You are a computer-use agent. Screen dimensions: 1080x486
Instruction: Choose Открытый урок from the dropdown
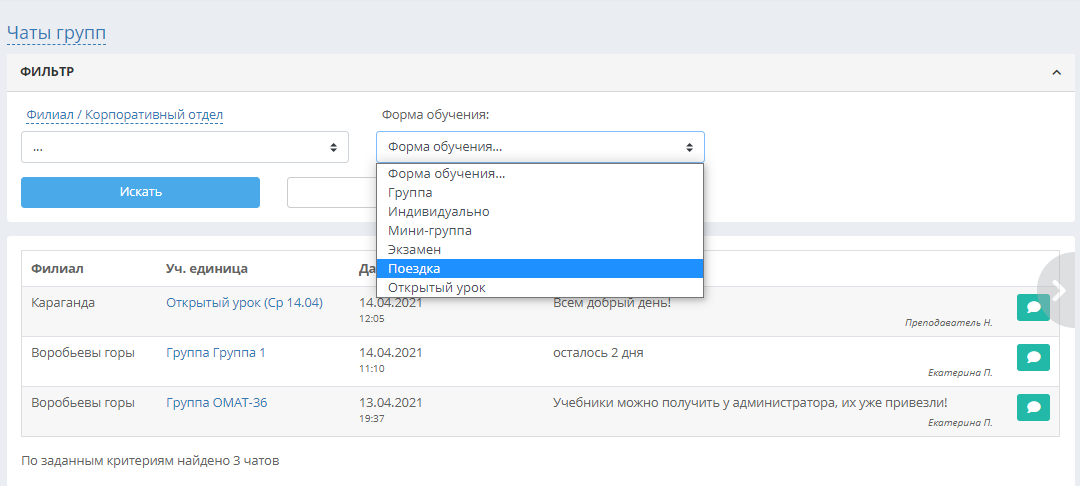tap(540, 288)
